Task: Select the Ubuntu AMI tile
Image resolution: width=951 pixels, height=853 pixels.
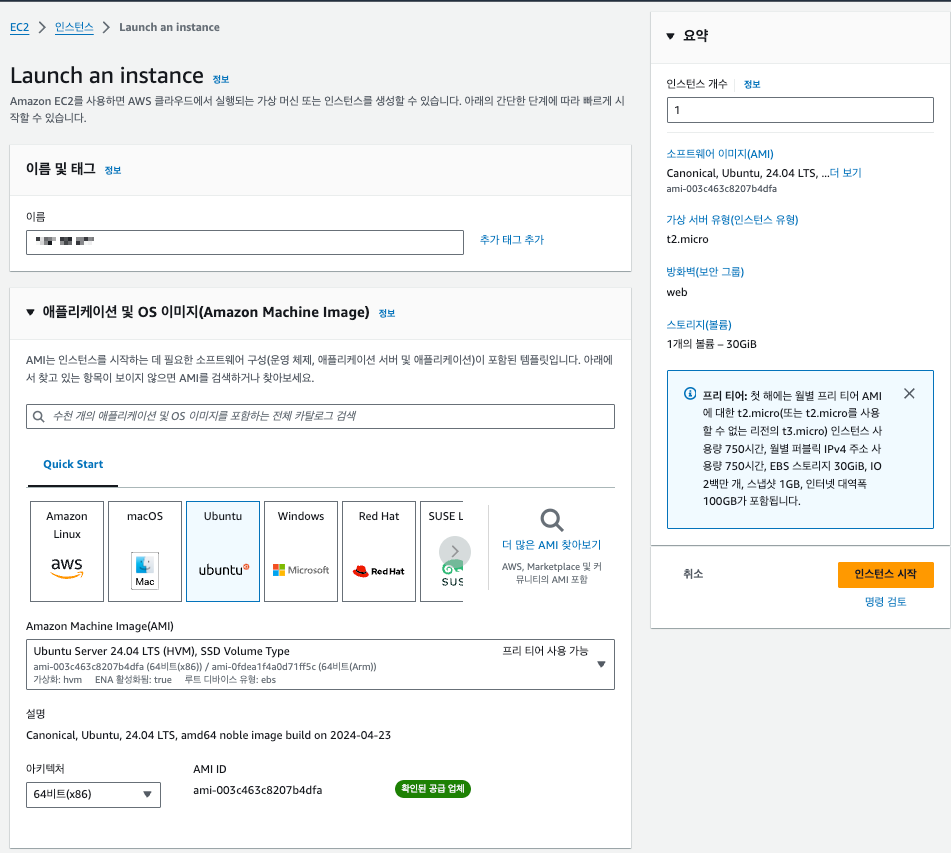Action: pos(223,551)
